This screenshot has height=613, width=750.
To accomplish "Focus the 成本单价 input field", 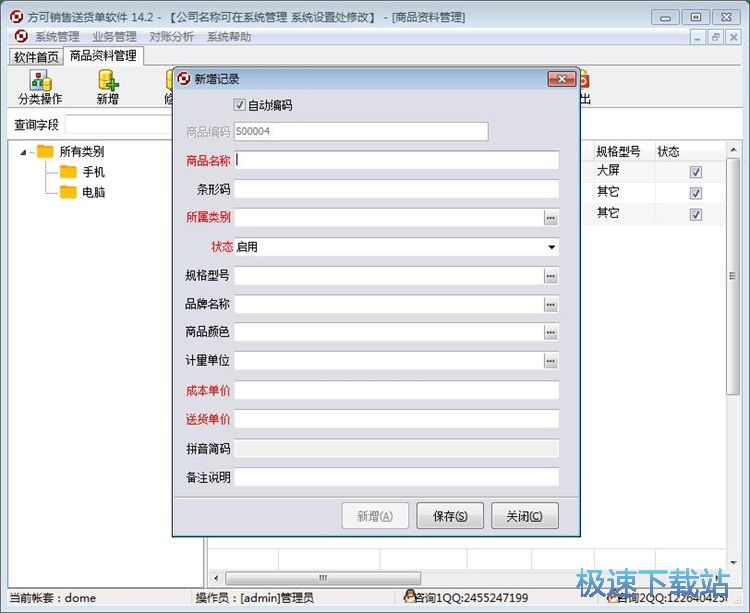I will pyautogui.click(x=397, y=390).
